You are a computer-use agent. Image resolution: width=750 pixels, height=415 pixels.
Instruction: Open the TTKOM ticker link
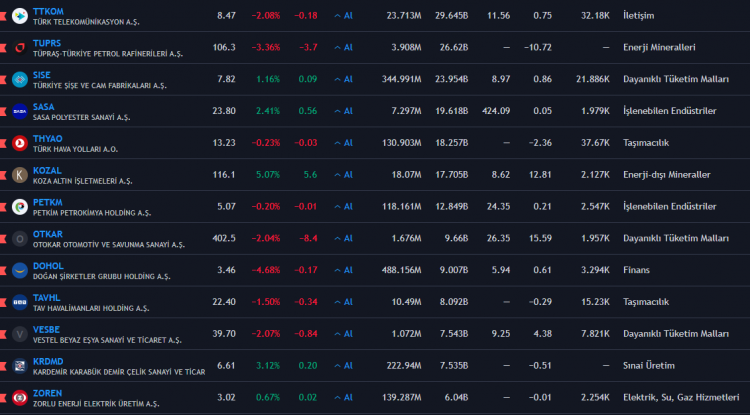click(48, 11)
